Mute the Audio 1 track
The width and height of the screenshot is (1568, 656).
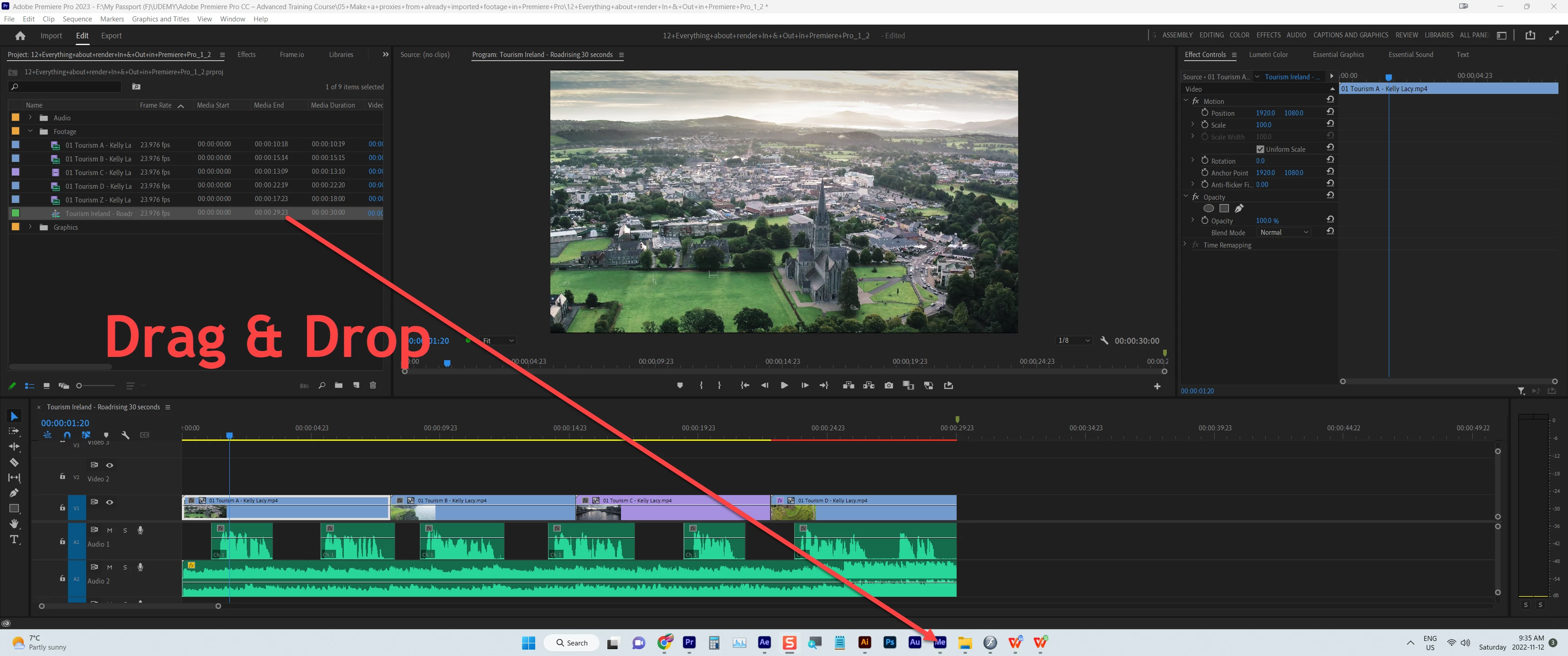(x=109, y=530)
